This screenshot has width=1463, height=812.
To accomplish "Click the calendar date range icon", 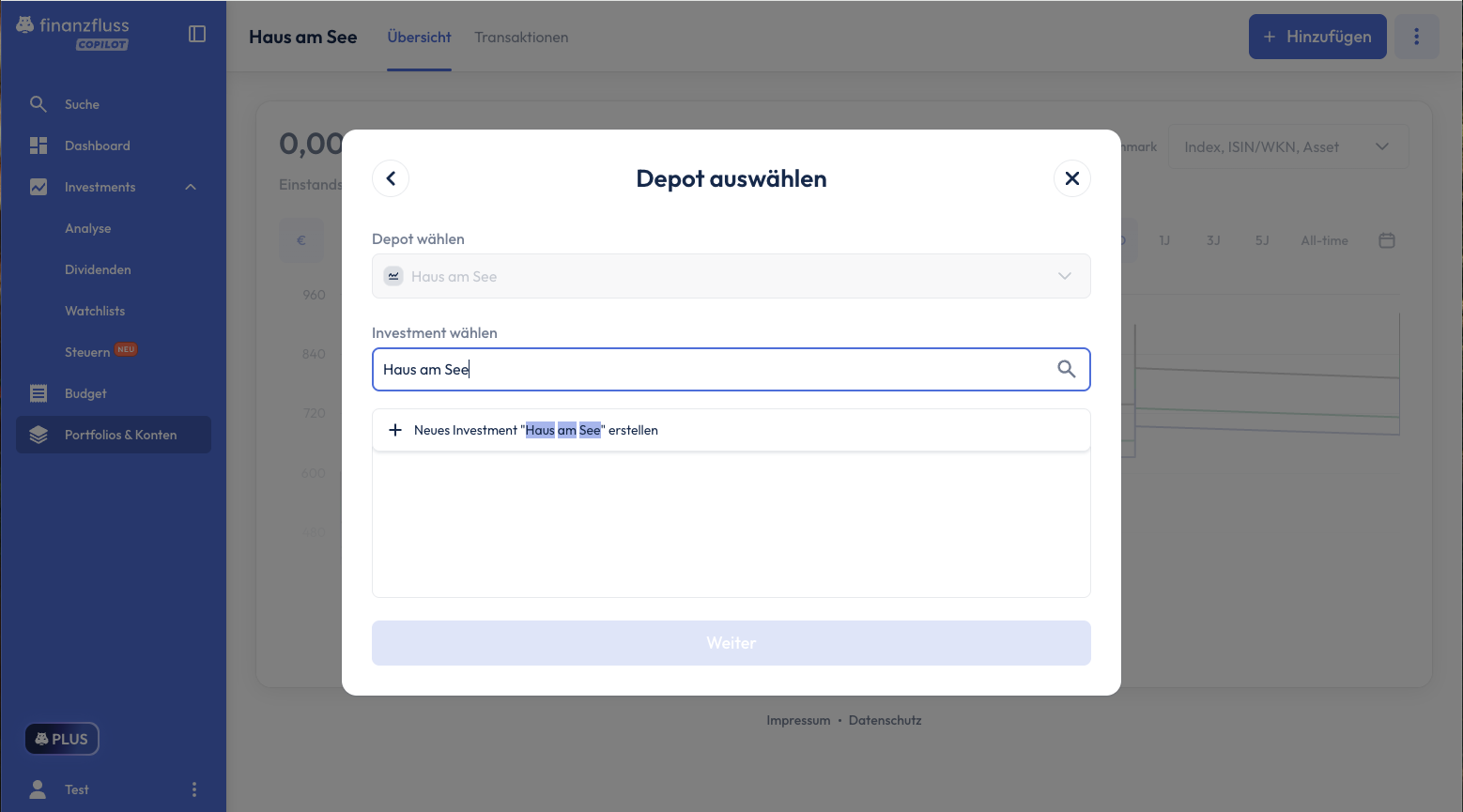I will (x=1386, y=240).
